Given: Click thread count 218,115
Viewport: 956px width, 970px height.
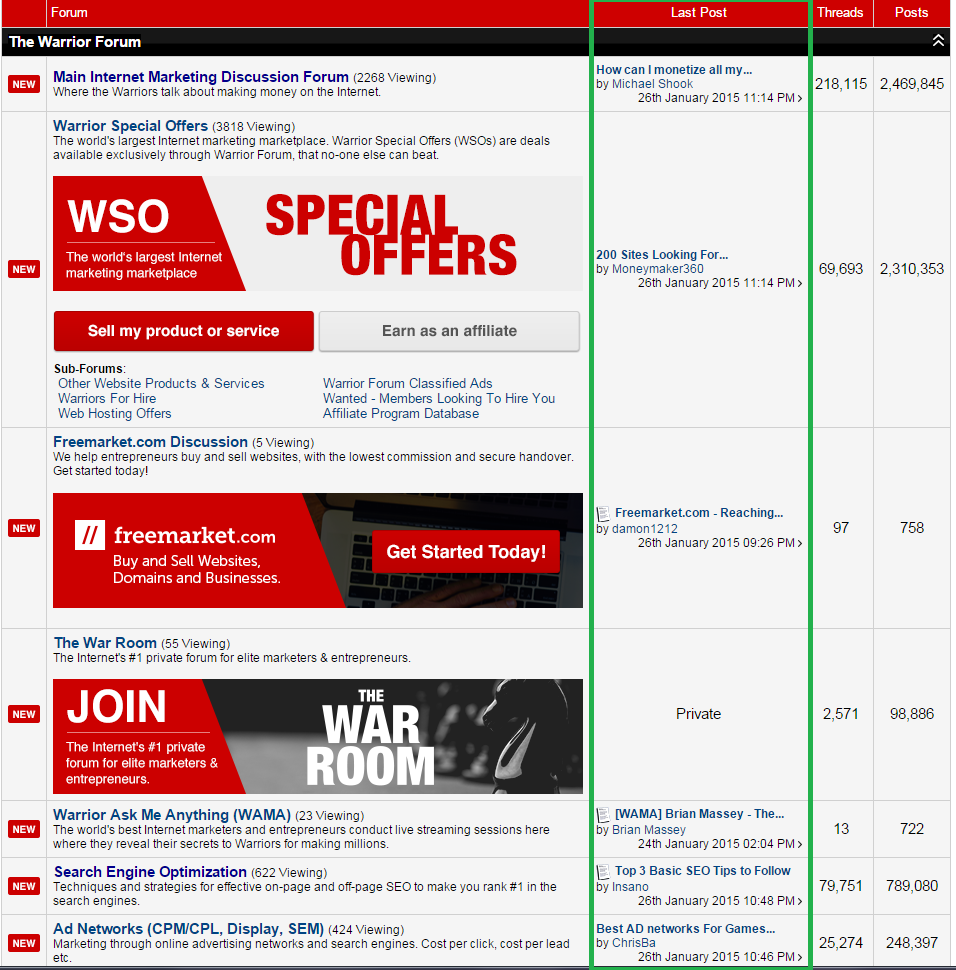Looking at the screenshot, I should [x=841, y=84].
